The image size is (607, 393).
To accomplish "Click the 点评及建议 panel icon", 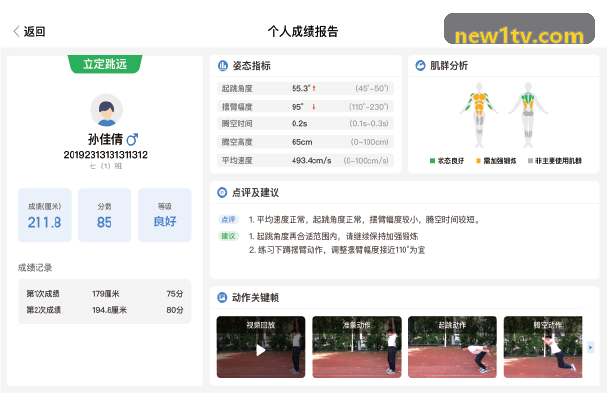I will point(222,192).
